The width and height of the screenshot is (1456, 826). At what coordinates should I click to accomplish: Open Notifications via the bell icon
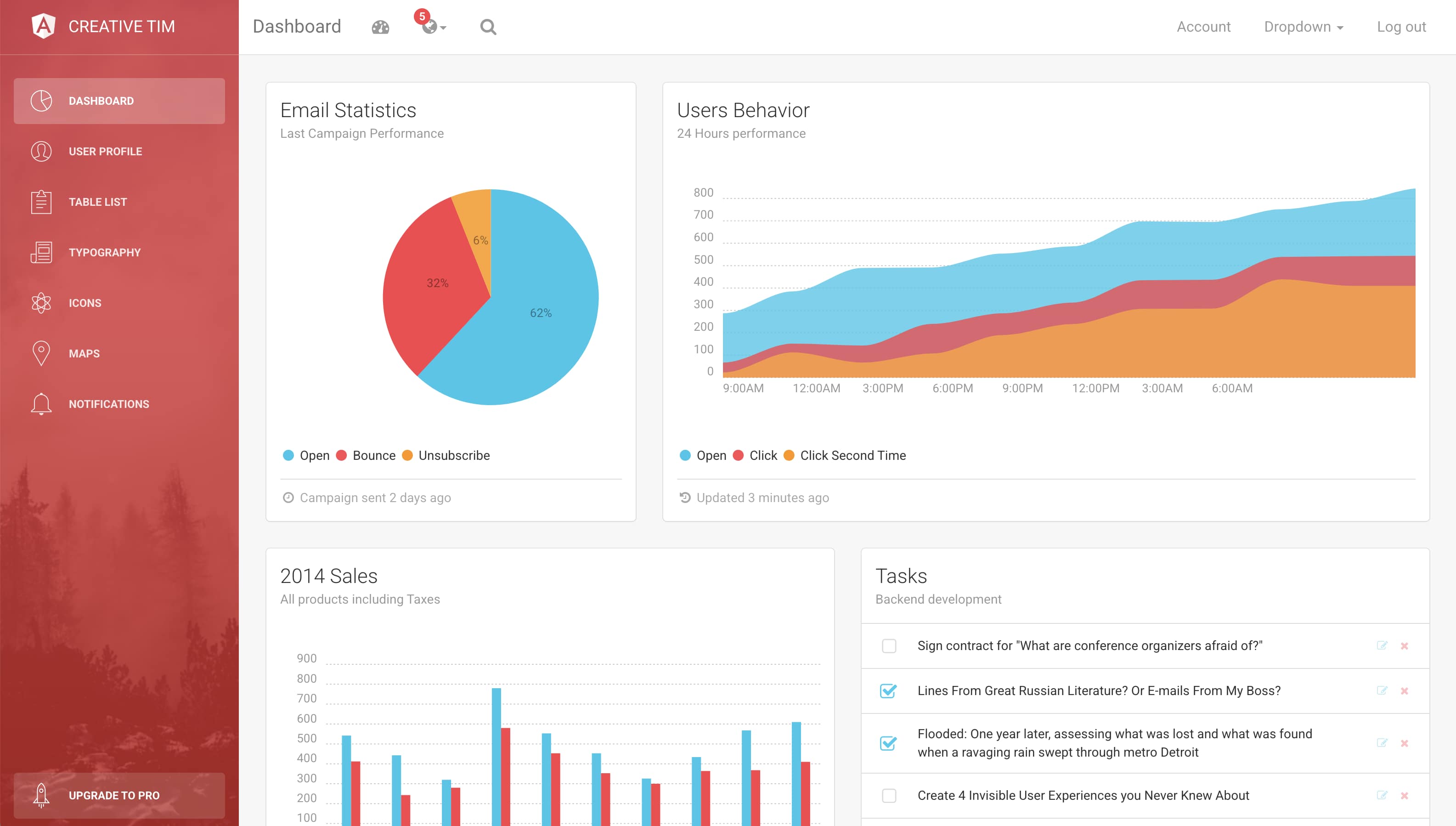pos(40,403)
